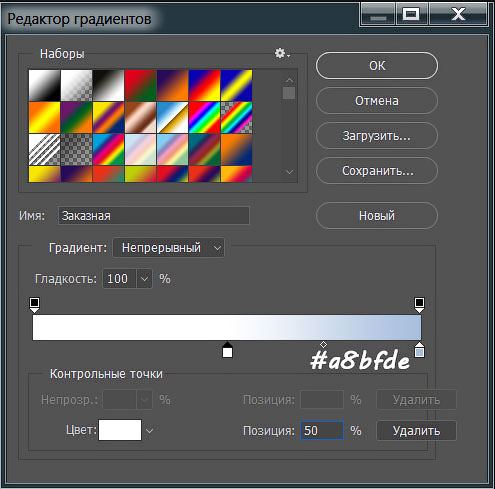495x489 pixels.
Task: Create a gradient with Новый button
Action: pyautogui.click(x=377, y=216)
